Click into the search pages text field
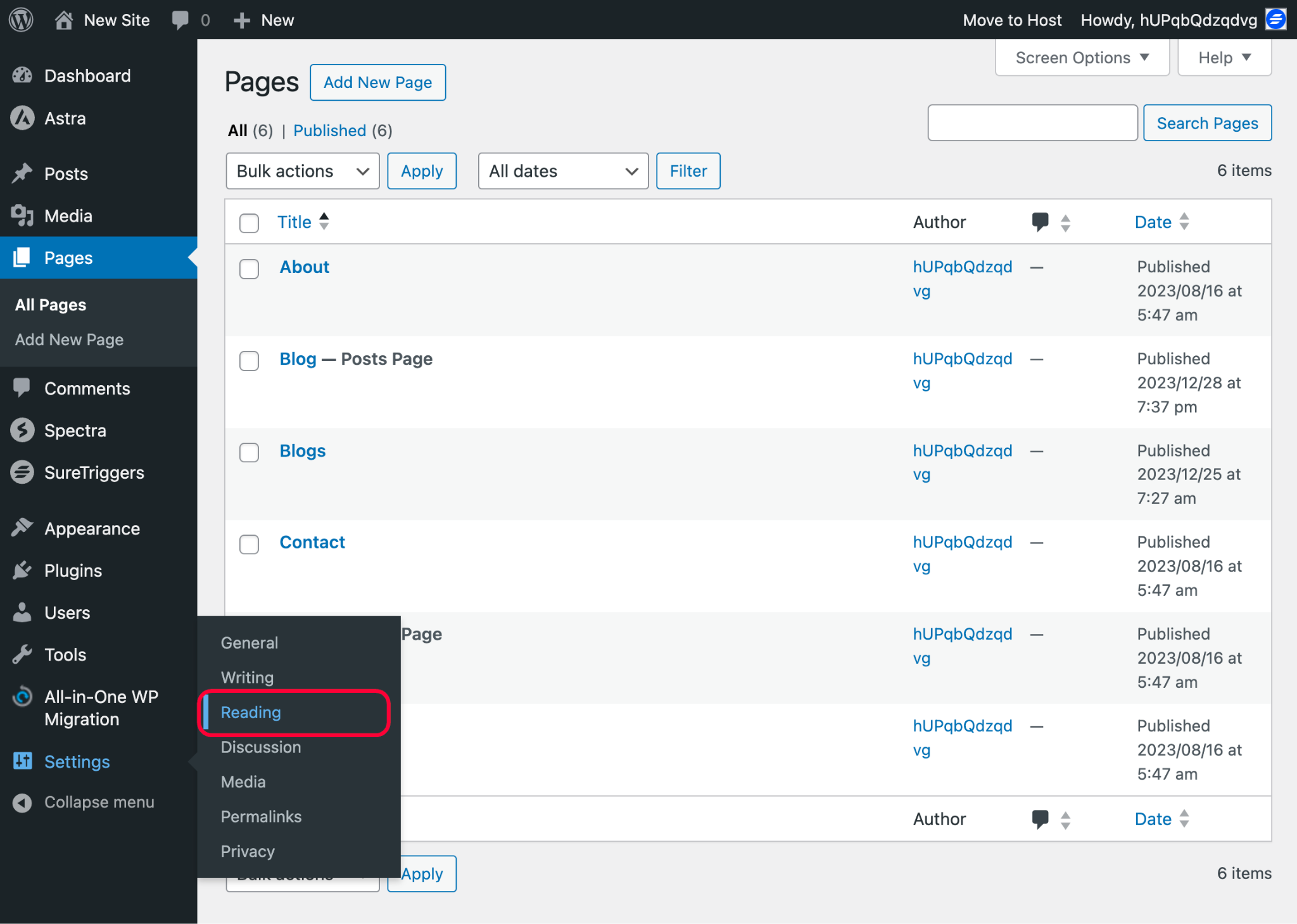Screen dimensions: 1297x924 tap(1032, 123)
